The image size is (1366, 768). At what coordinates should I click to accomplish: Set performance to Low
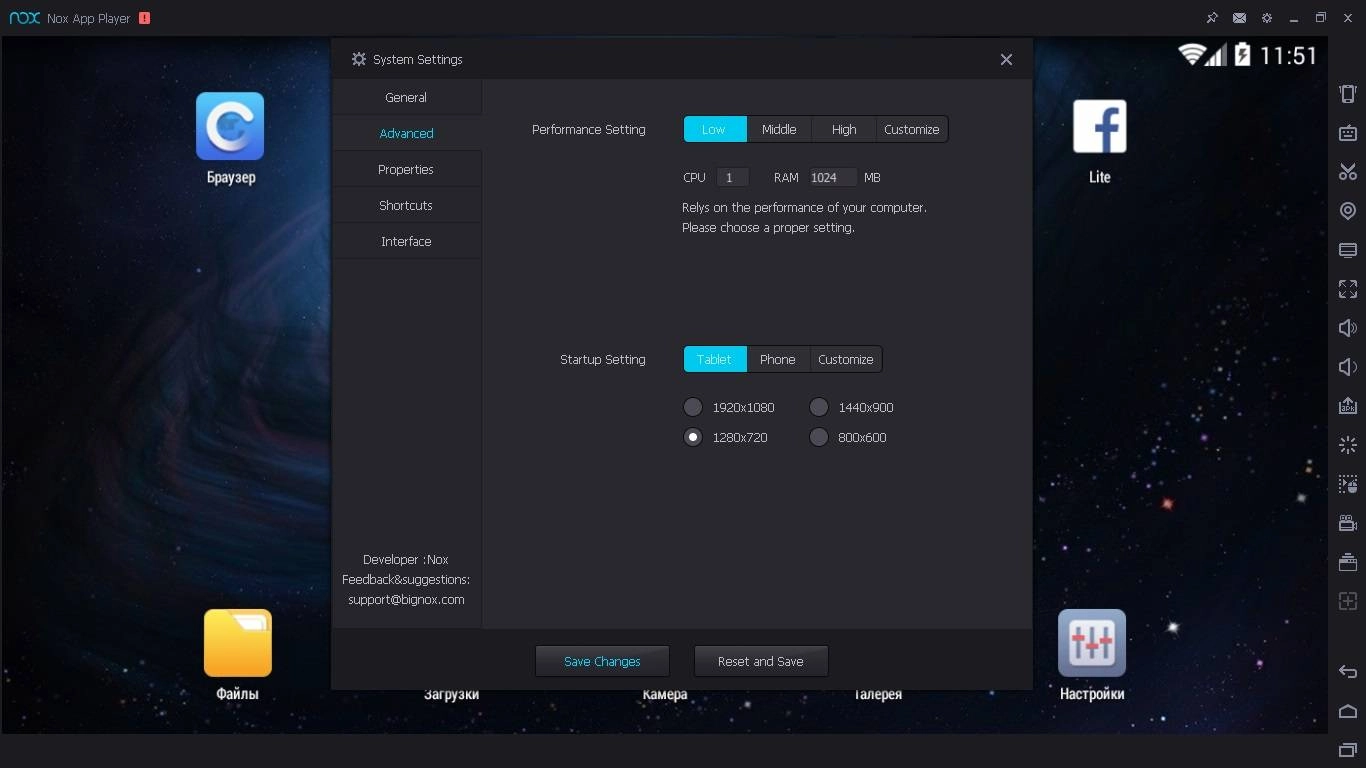point(715,129)
